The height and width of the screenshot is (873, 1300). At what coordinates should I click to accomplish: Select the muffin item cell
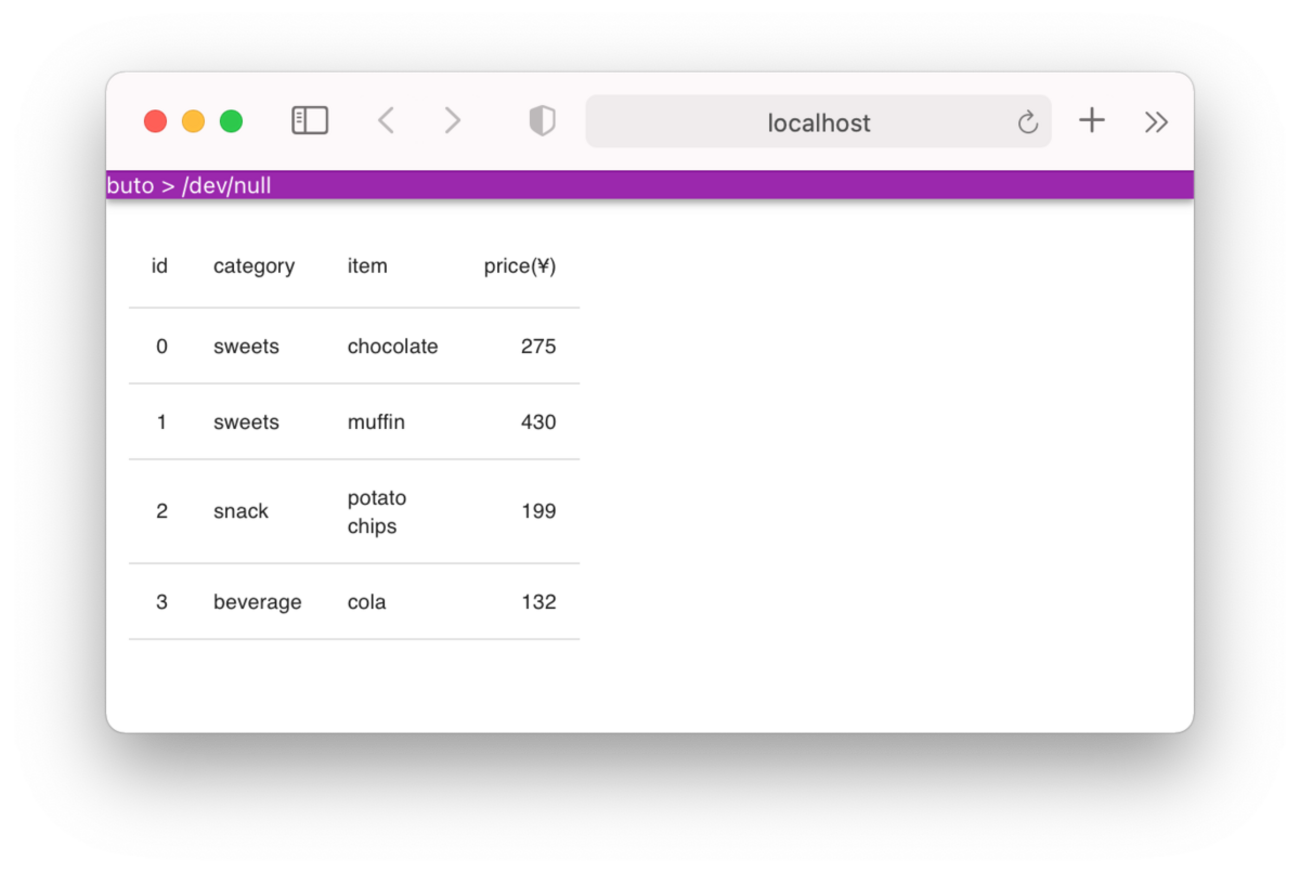(x=376, y=422)
